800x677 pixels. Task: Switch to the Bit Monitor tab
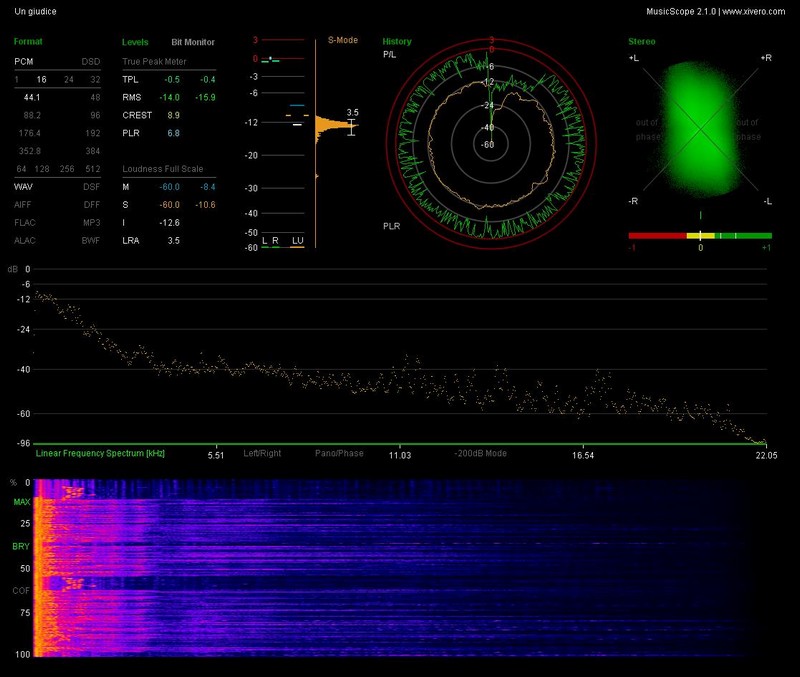pyautogui.click(x=193, y=42)
